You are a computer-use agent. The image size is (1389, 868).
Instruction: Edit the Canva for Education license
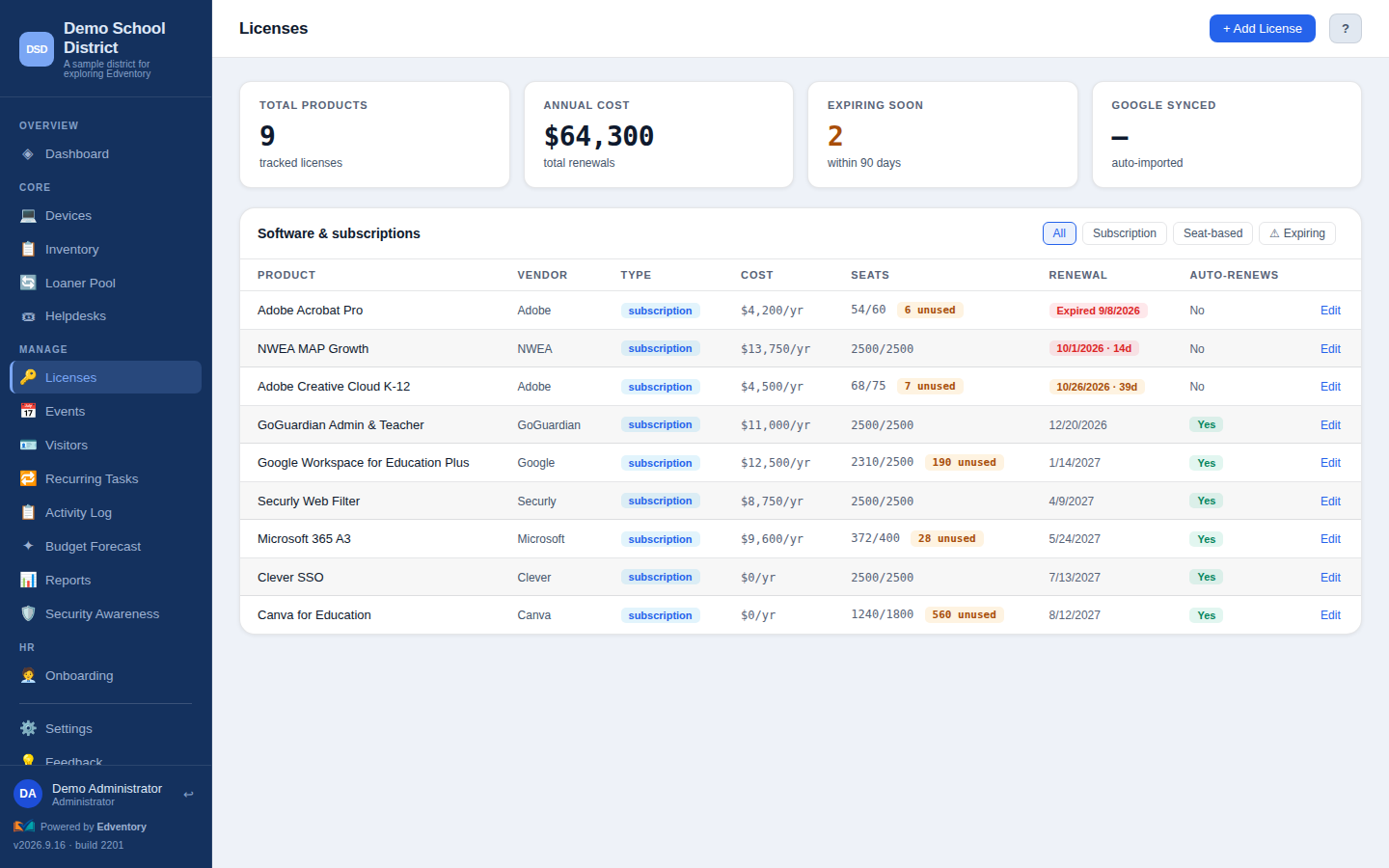pyautogui.click(x=1330, y=615)
